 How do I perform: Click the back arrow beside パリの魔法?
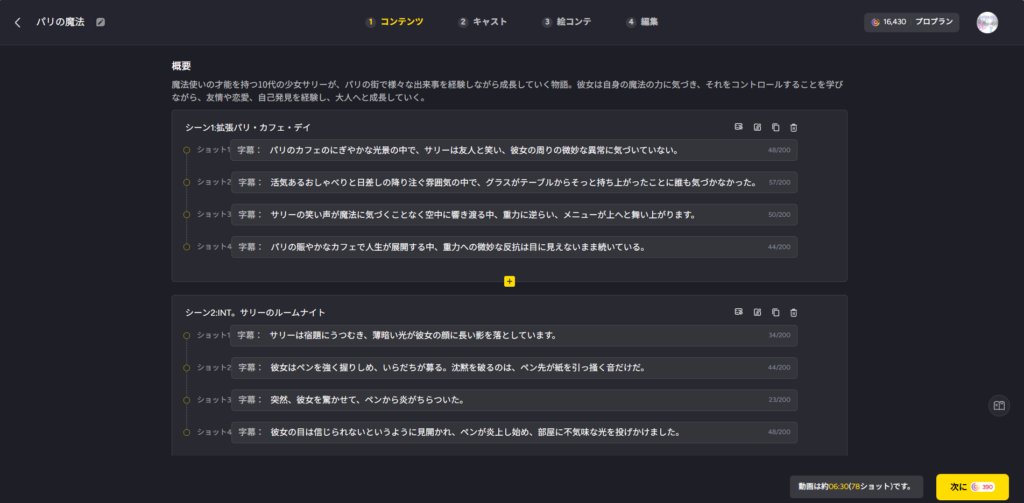tap(17, 22)
